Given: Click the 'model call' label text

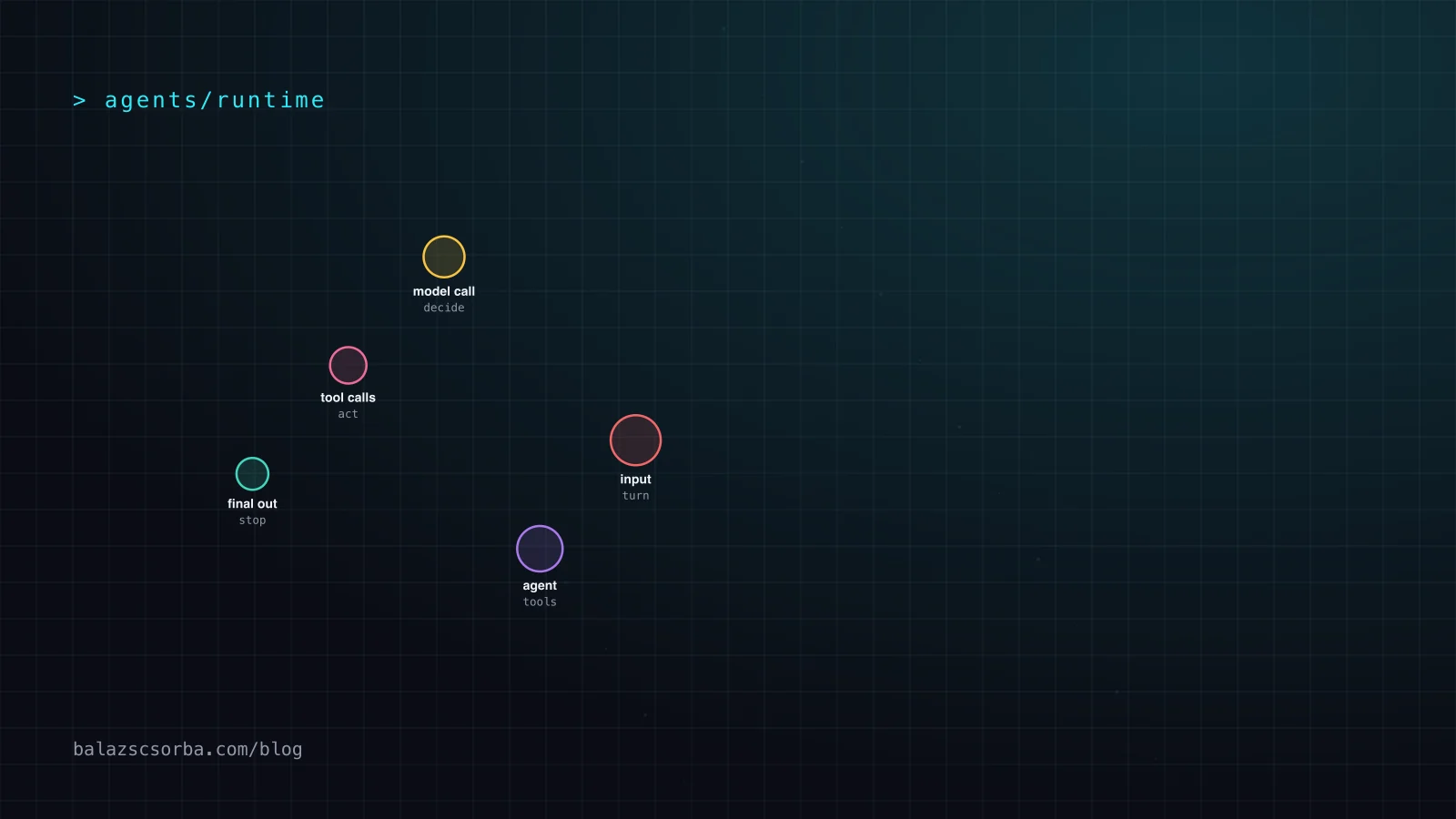Looking at the screenshot, I should pyautogui.click(x=444, y=291).
